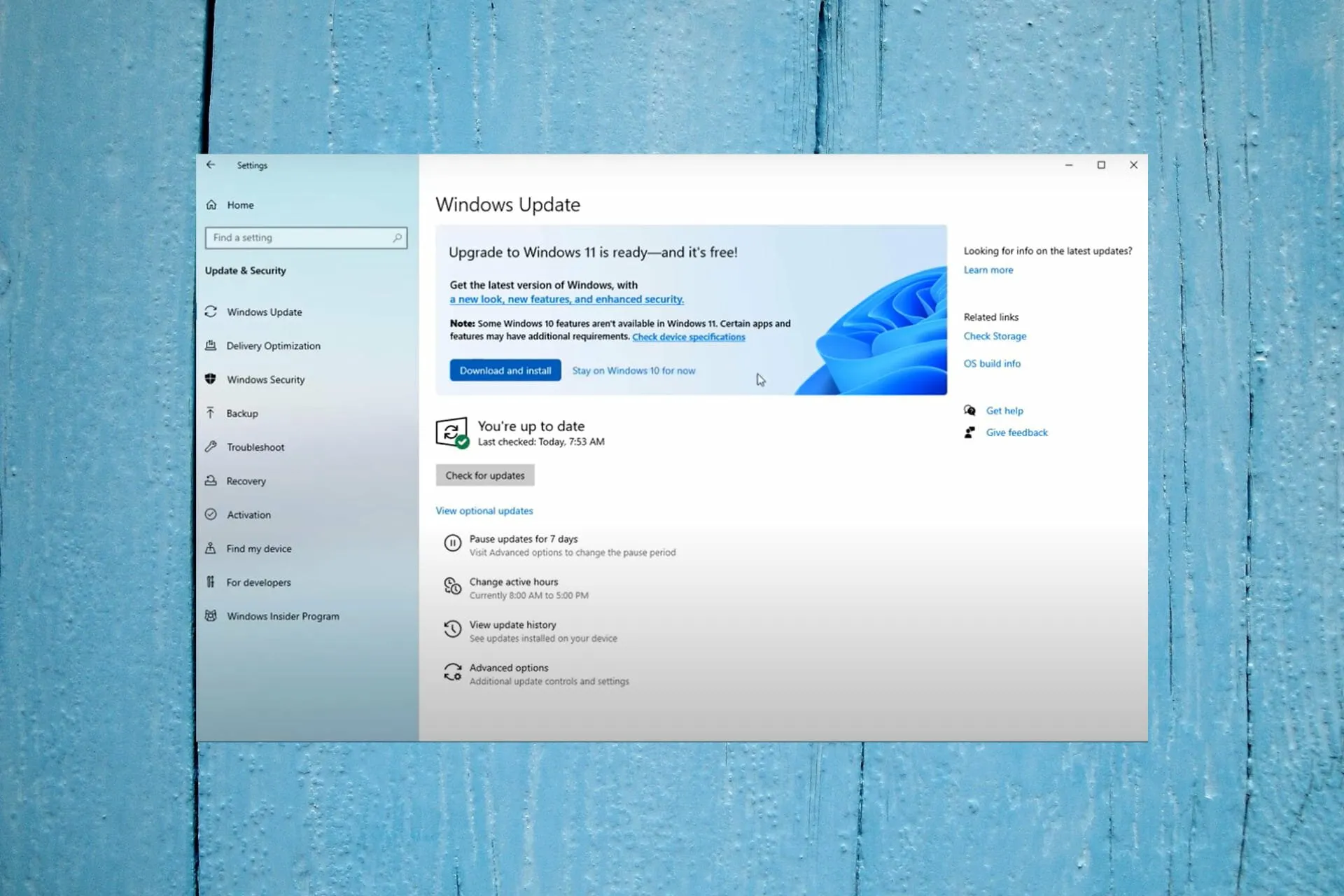Click the Advanced options icon
Screen dimensions: 1344x896
coord(453,673)
